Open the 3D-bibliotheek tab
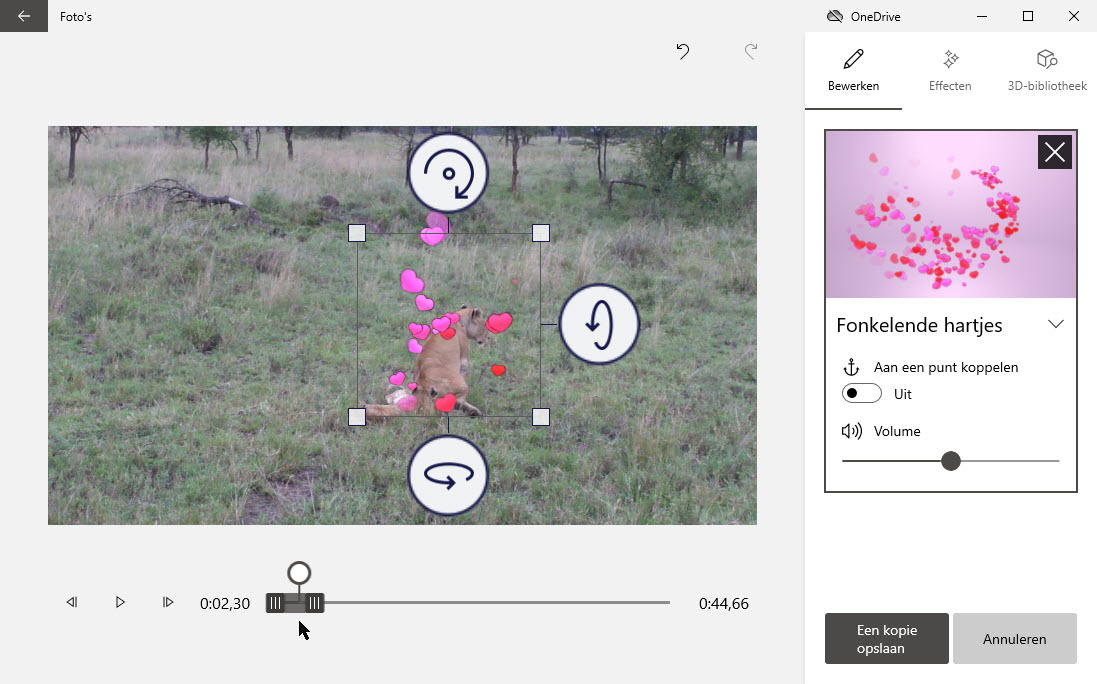Viewport: 1097px width, 684px height. click(x=1047, y=71)
